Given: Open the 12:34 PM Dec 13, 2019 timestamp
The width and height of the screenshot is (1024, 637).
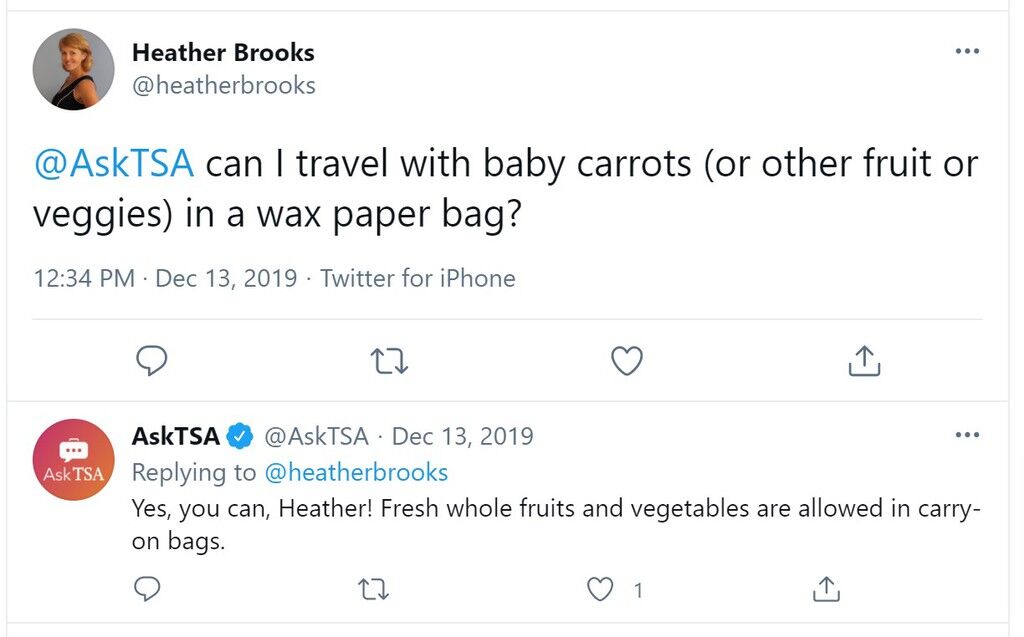Looking at the screenshot, I should click(x=165, y=278).
